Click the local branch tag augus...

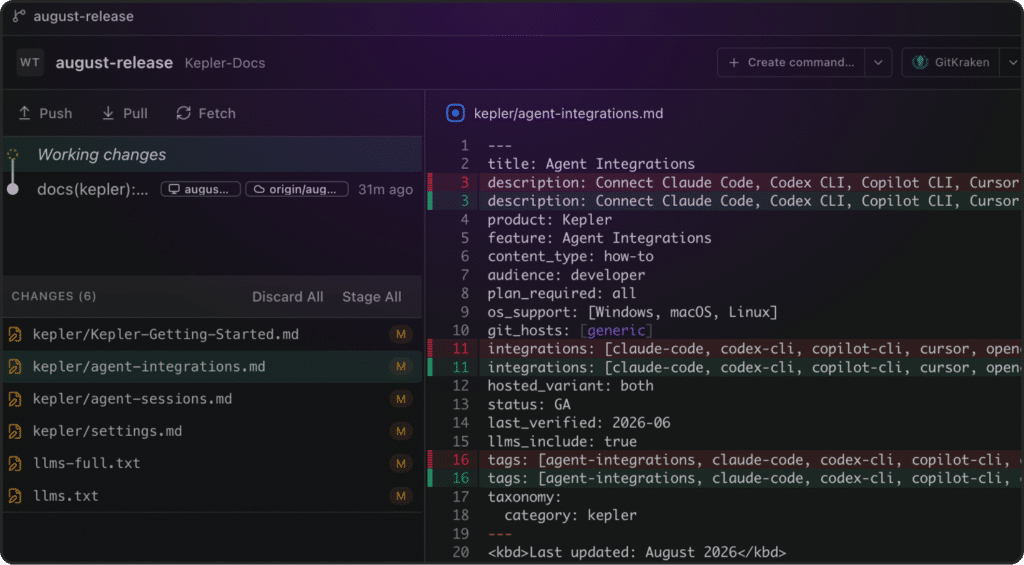(x=201, y=189)
